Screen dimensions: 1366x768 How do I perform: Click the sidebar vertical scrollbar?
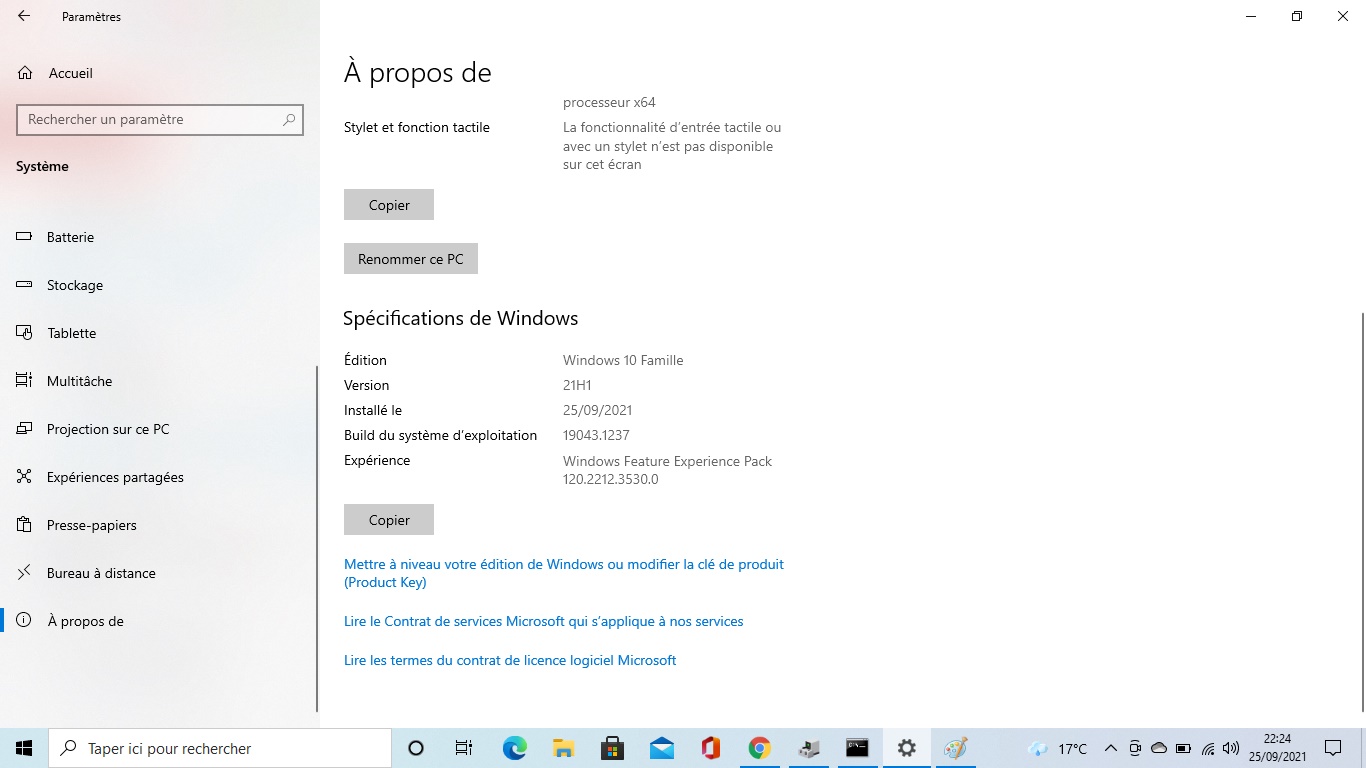[x=317, y=538]
